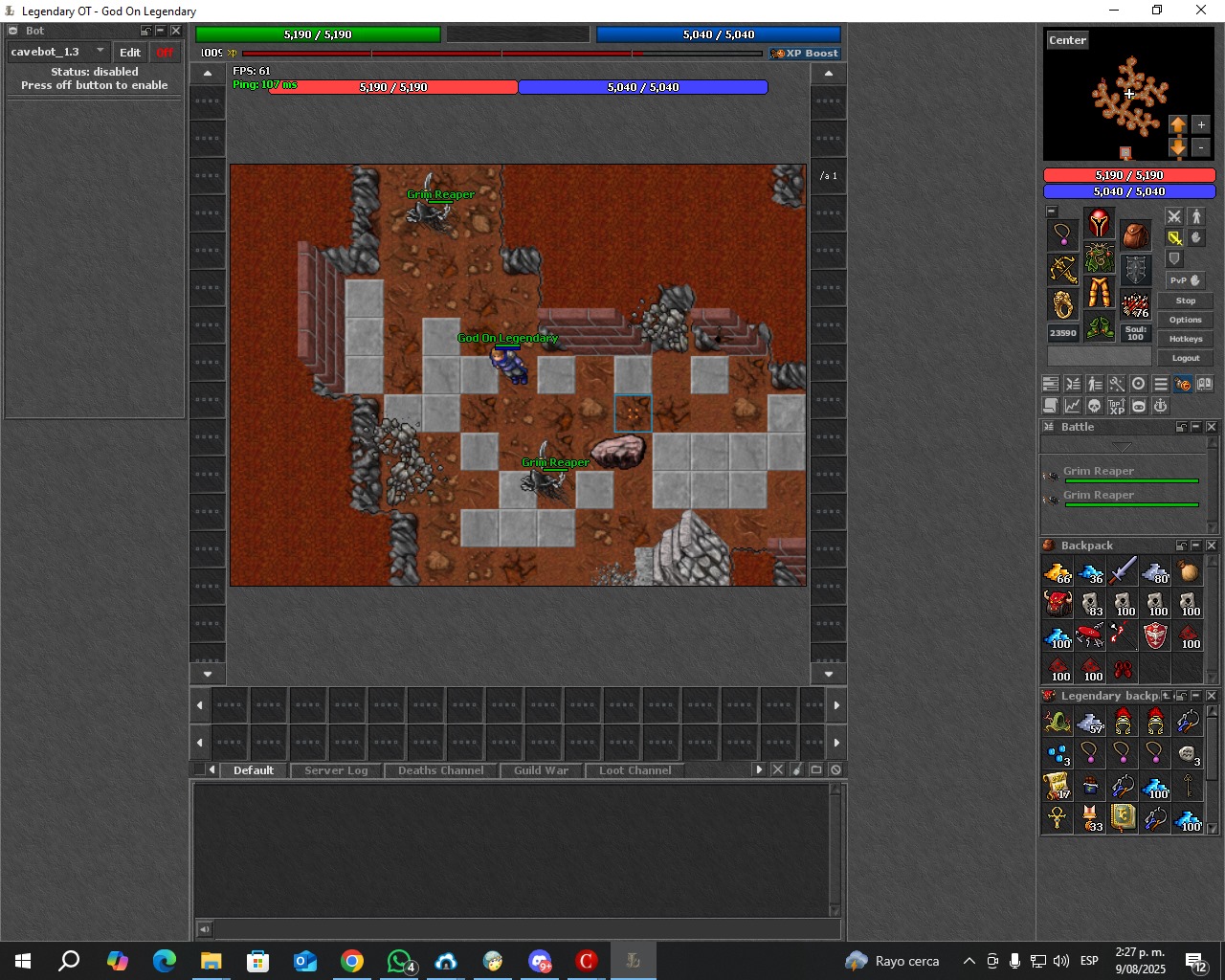Viewport: 1225px width, 980px height.
Task: Open the spell list wand icon
Action: point(1116,384)
